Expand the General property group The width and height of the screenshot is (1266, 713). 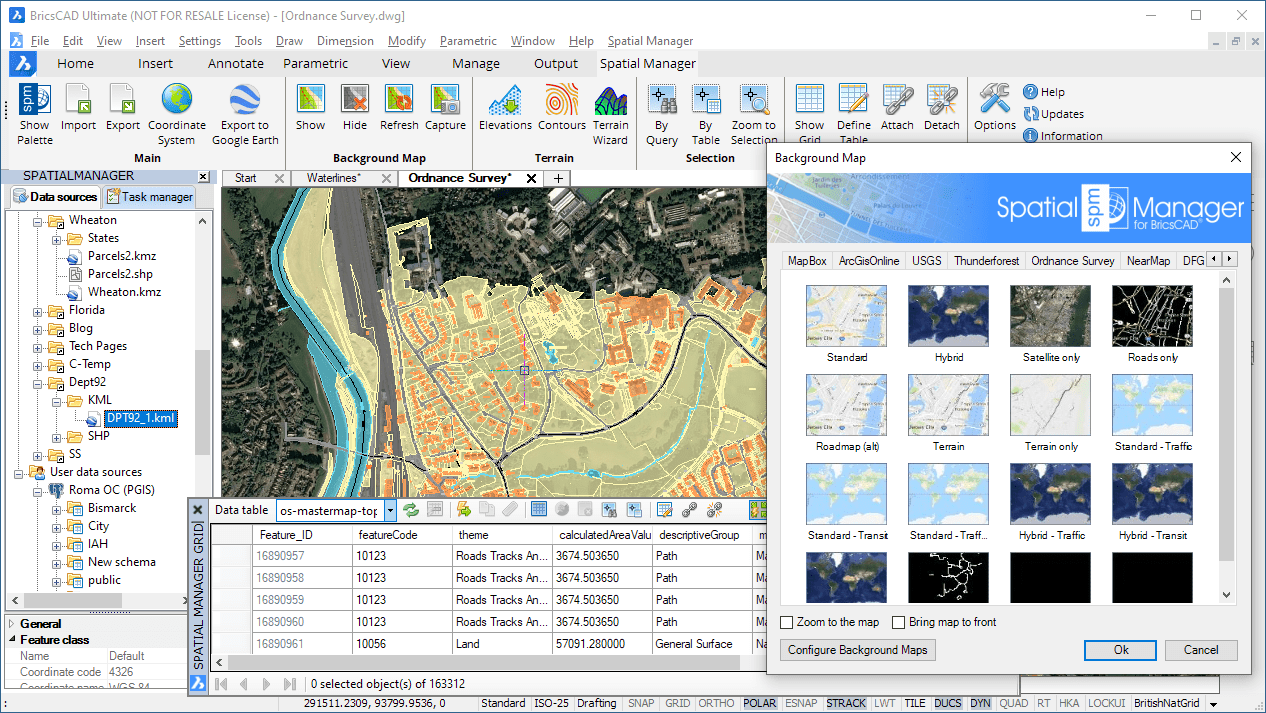click(x=12, y=624)
